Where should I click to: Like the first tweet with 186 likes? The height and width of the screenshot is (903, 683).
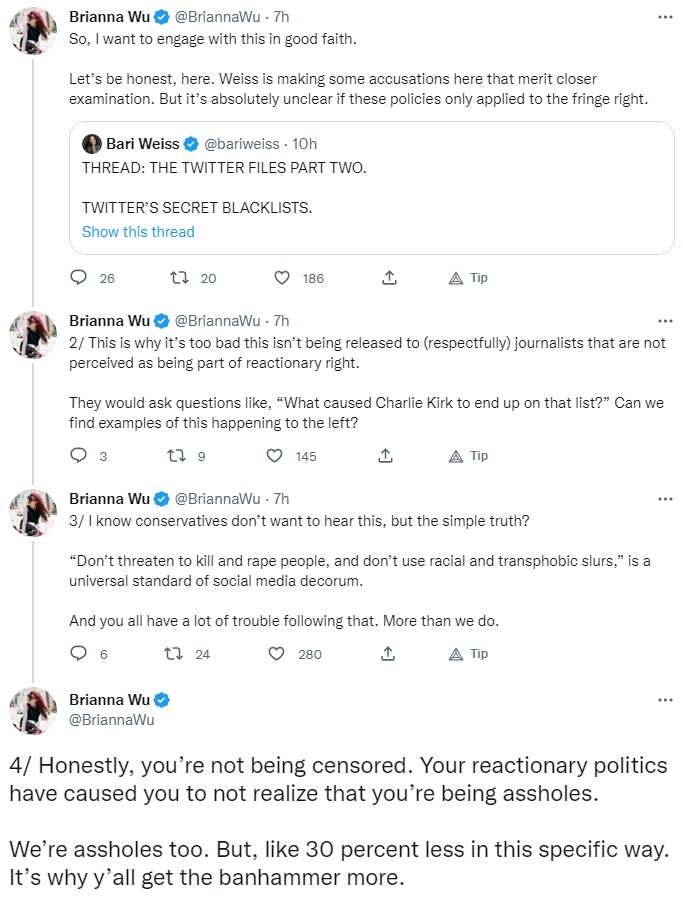pos(282,278)
